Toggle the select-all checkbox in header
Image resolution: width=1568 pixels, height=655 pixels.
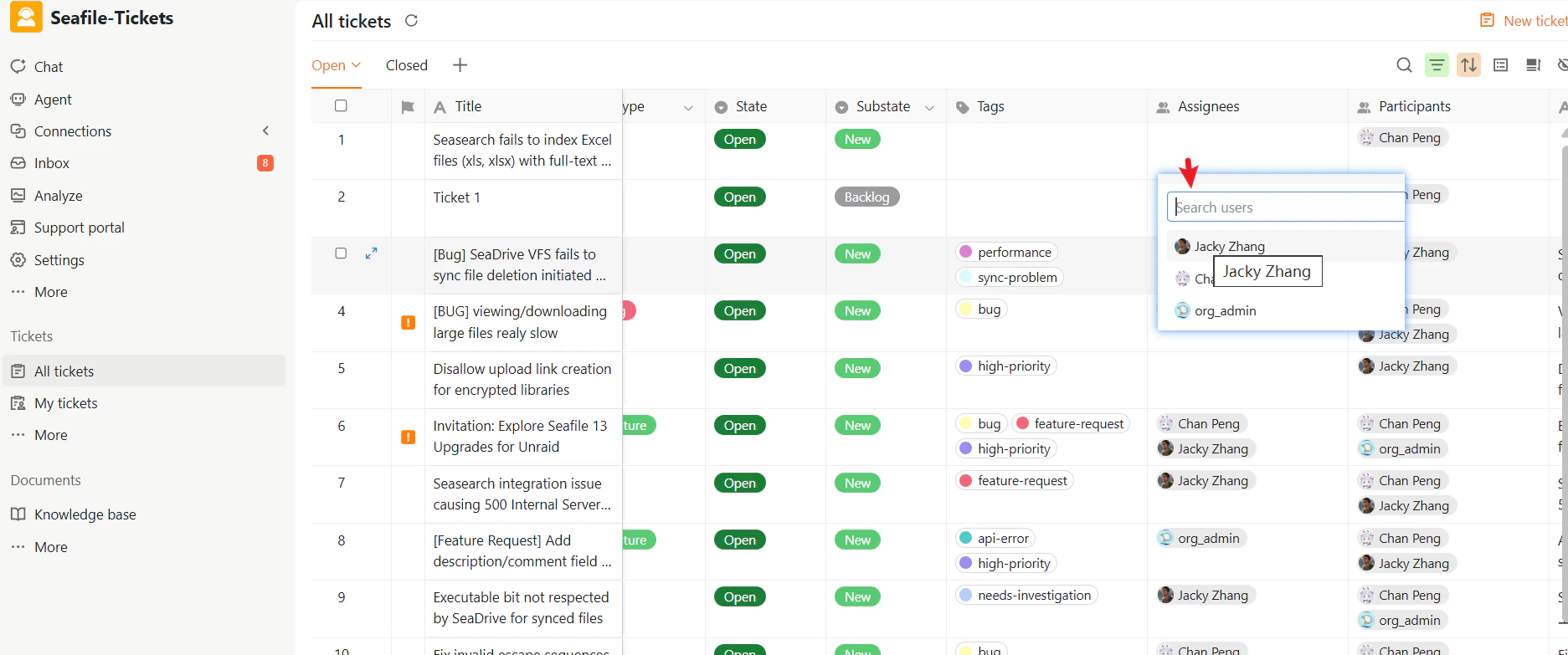(341, 105)
